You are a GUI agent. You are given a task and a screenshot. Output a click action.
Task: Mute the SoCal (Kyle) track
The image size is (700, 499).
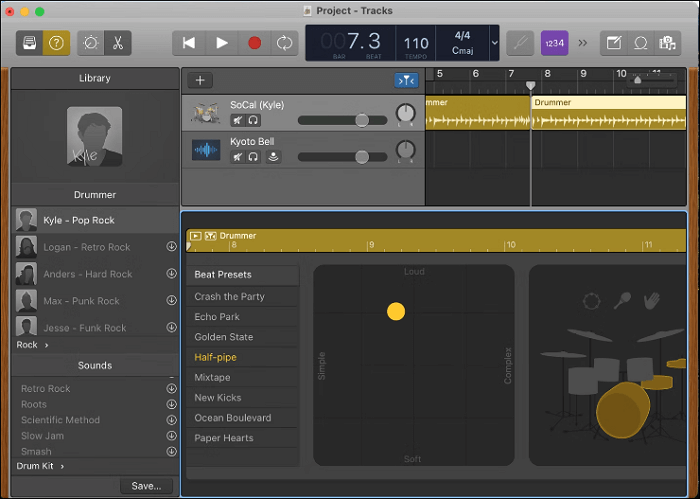click(x=238, y=120)
